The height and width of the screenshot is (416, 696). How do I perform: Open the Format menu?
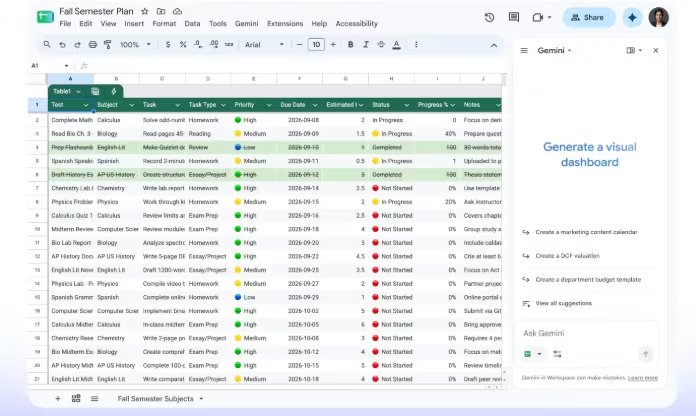164,24
